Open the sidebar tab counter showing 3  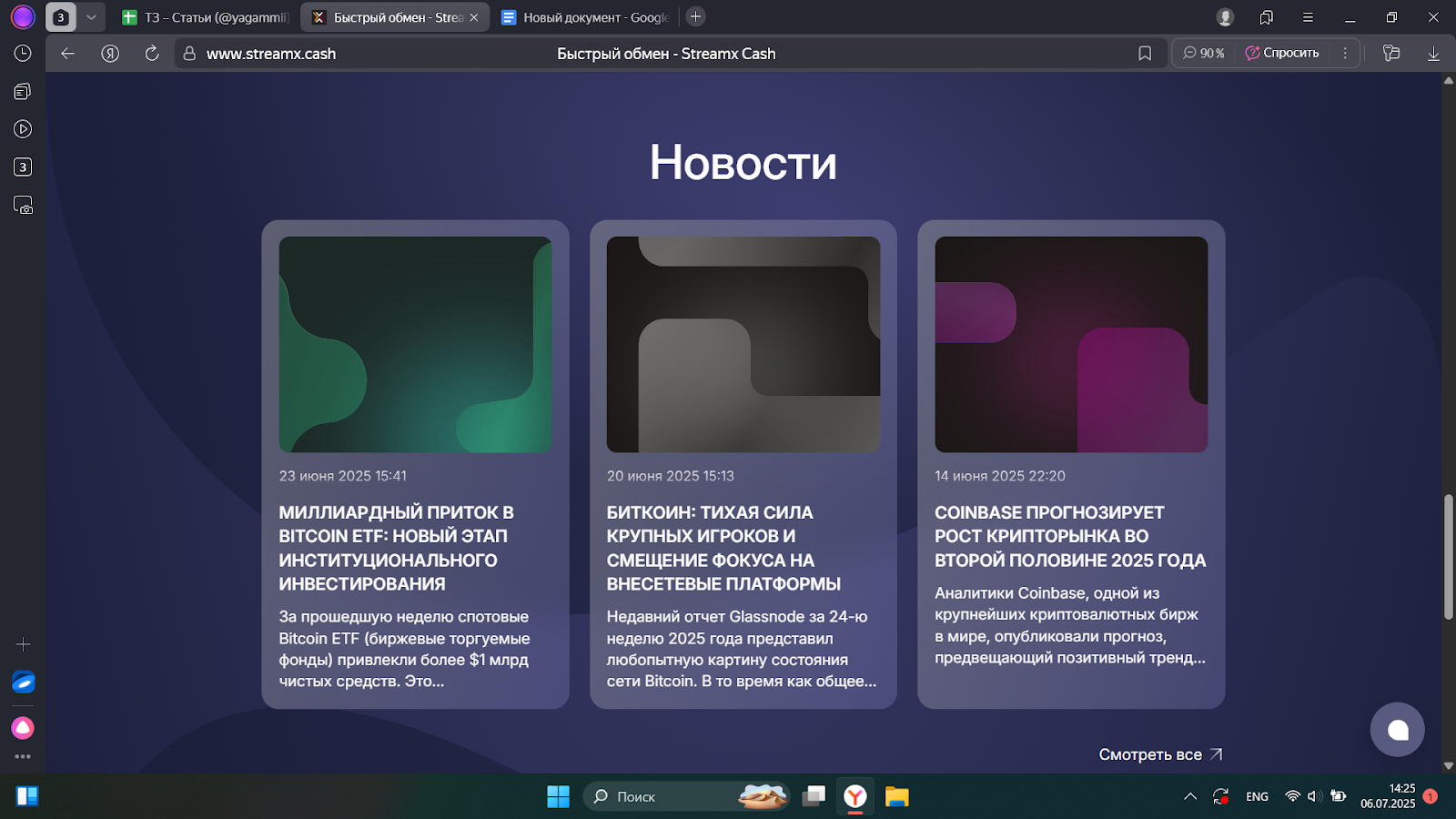tap(23, 167)
